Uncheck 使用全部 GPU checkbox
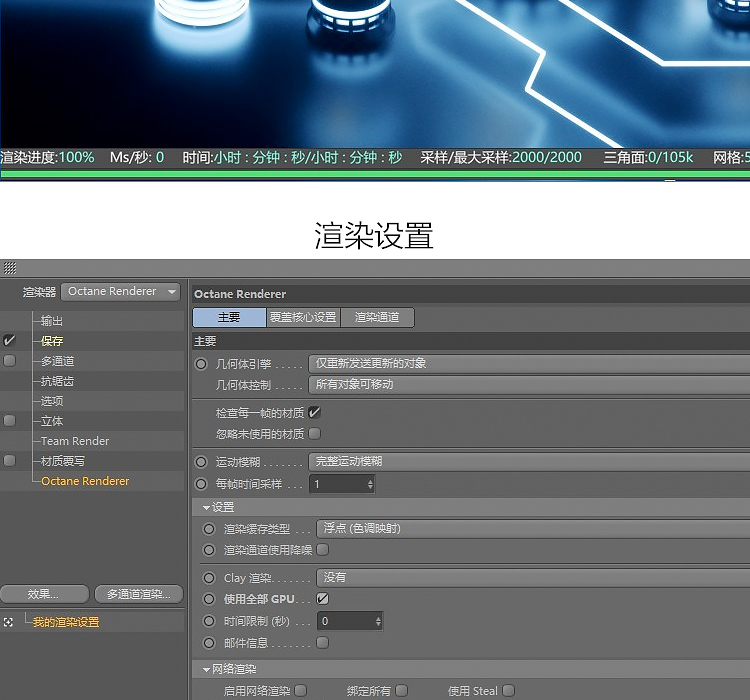The height and width of the screenshot is (700, 750). [x=322, y=599]
